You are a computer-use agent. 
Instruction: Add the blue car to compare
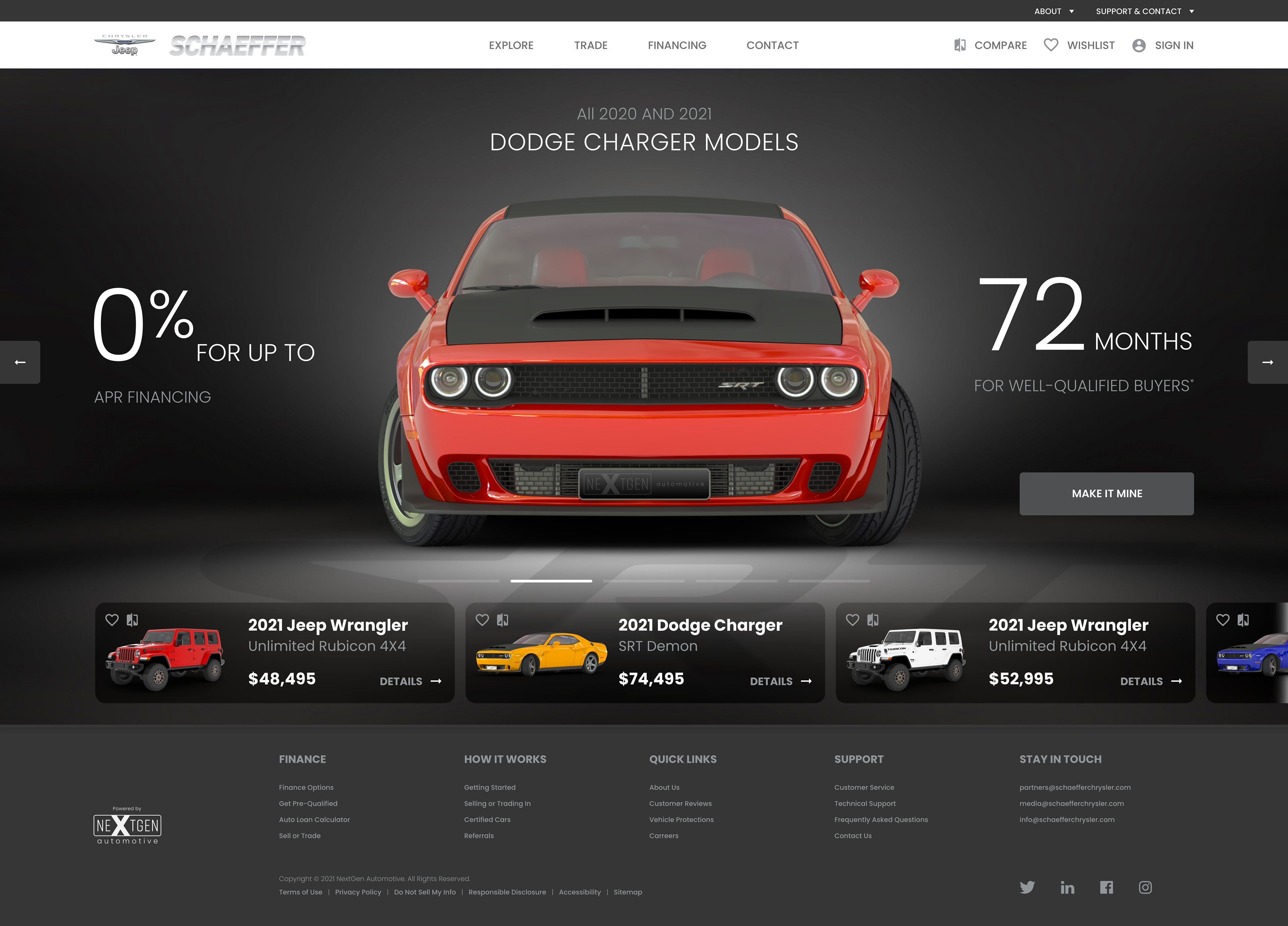1243,620
